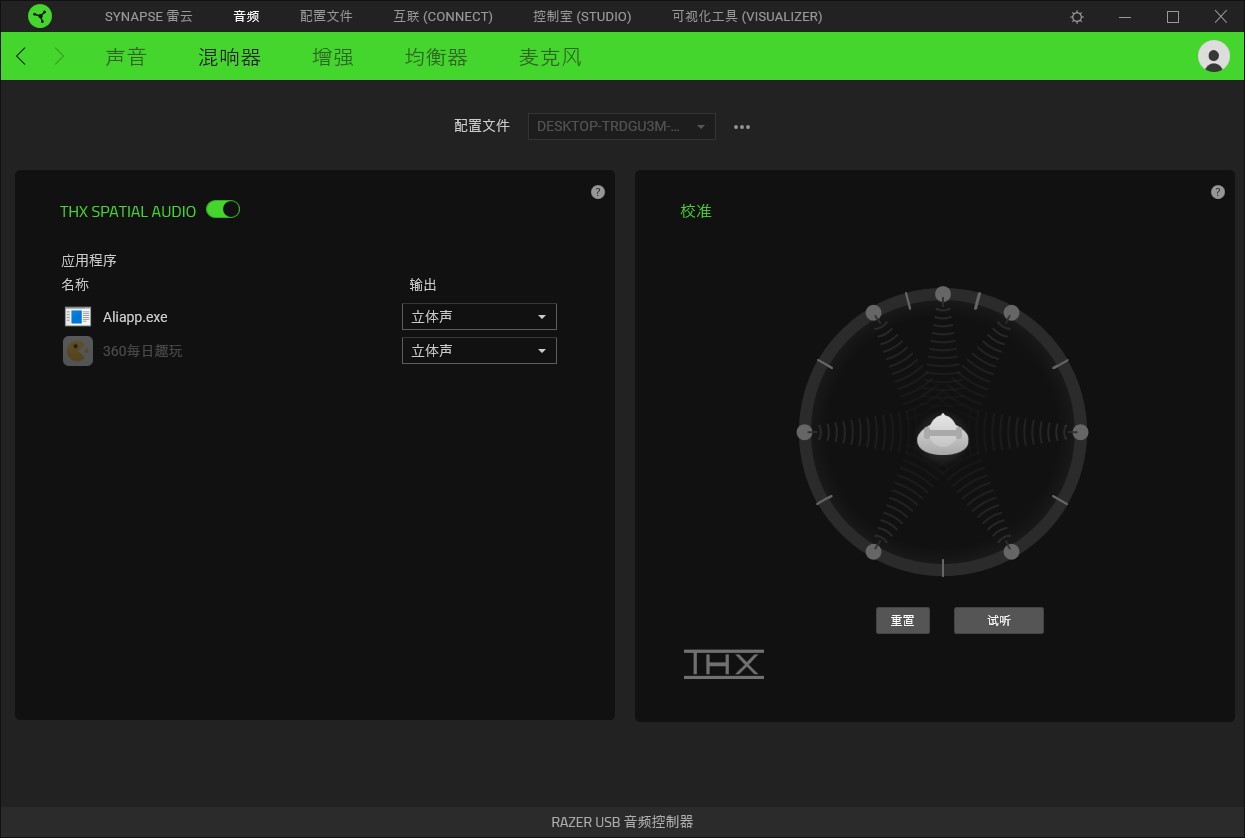Click the RAZER USB 音频控制器 device bar
This screenshot has width=1245, height=838.
[x=622, y=822]
